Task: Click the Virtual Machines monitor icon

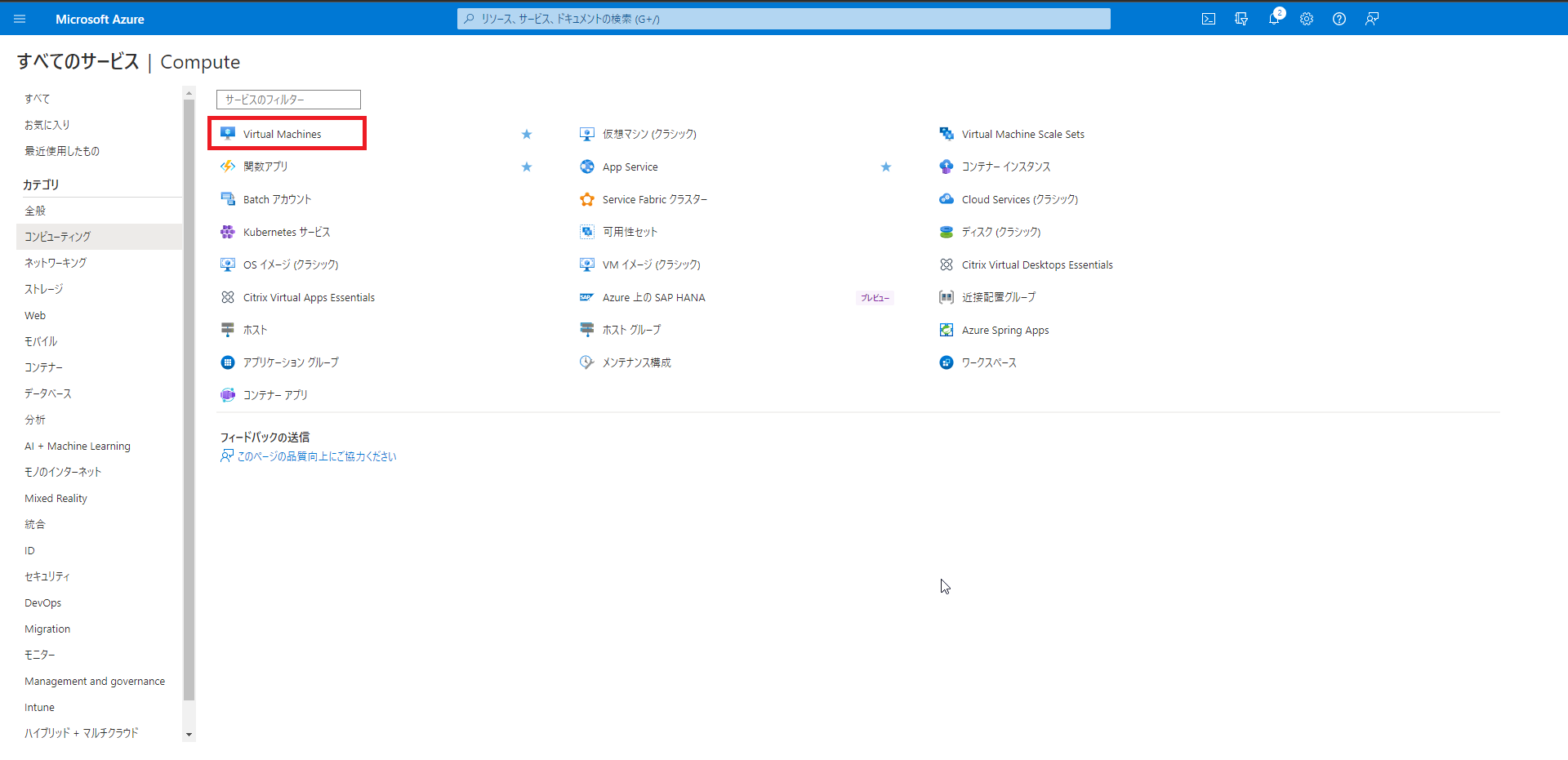Action: click(228, 134)
